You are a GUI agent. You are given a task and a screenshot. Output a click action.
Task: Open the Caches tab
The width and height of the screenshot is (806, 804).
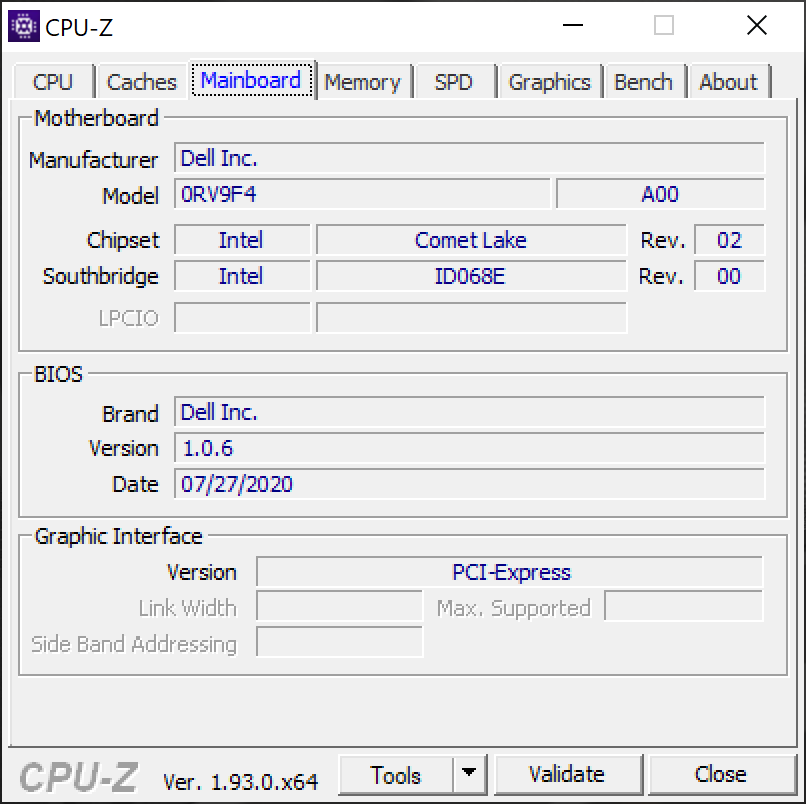coord(142,82)
